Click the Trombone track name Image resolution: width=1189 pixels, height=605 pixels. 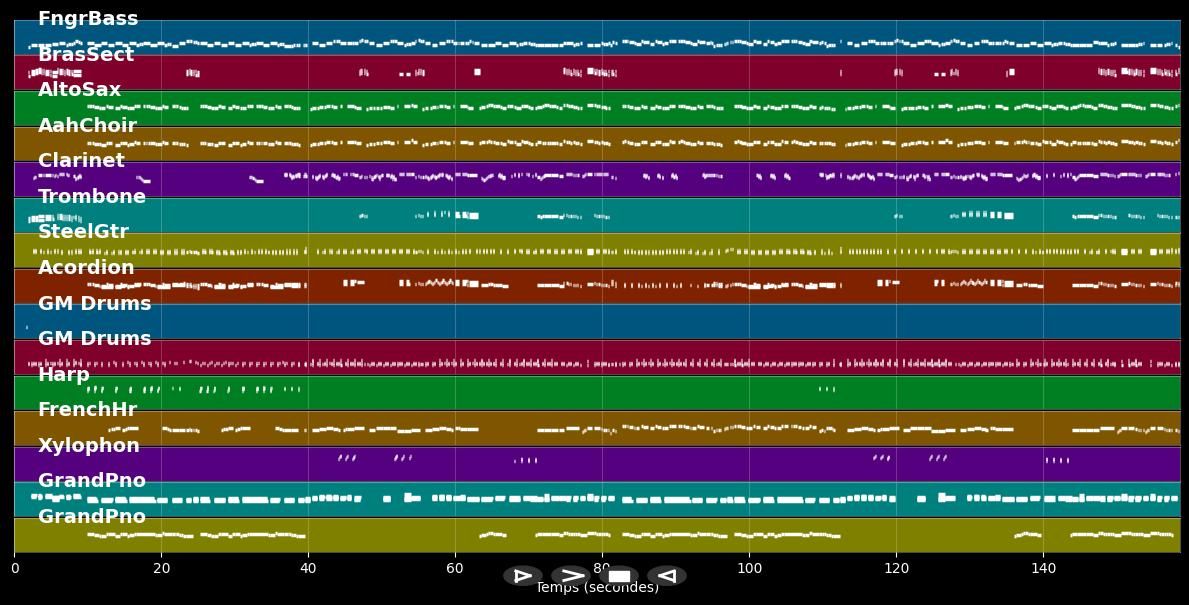click(x=92, y=197)
